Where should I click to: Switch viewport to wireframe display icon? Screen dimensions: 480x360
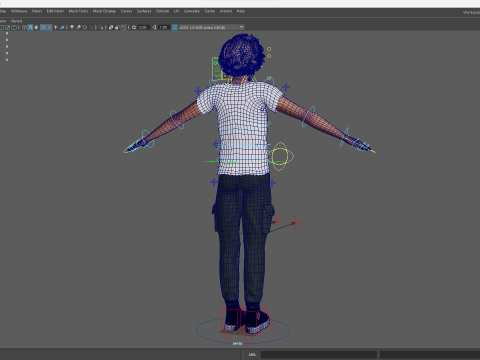(x=24, y=27)
